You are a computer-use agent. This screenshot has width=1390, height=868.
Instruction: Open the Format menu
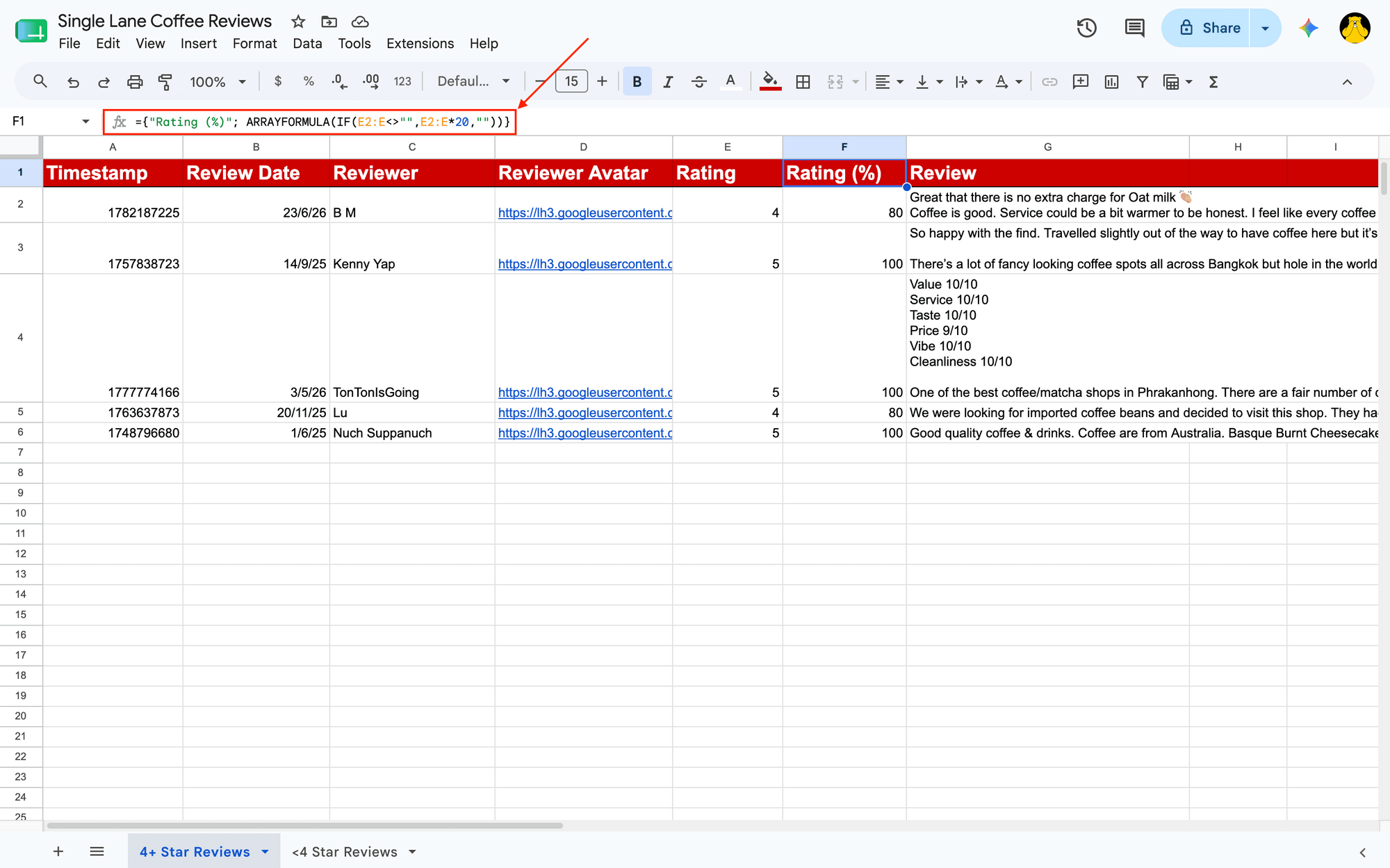pos(254,43)
